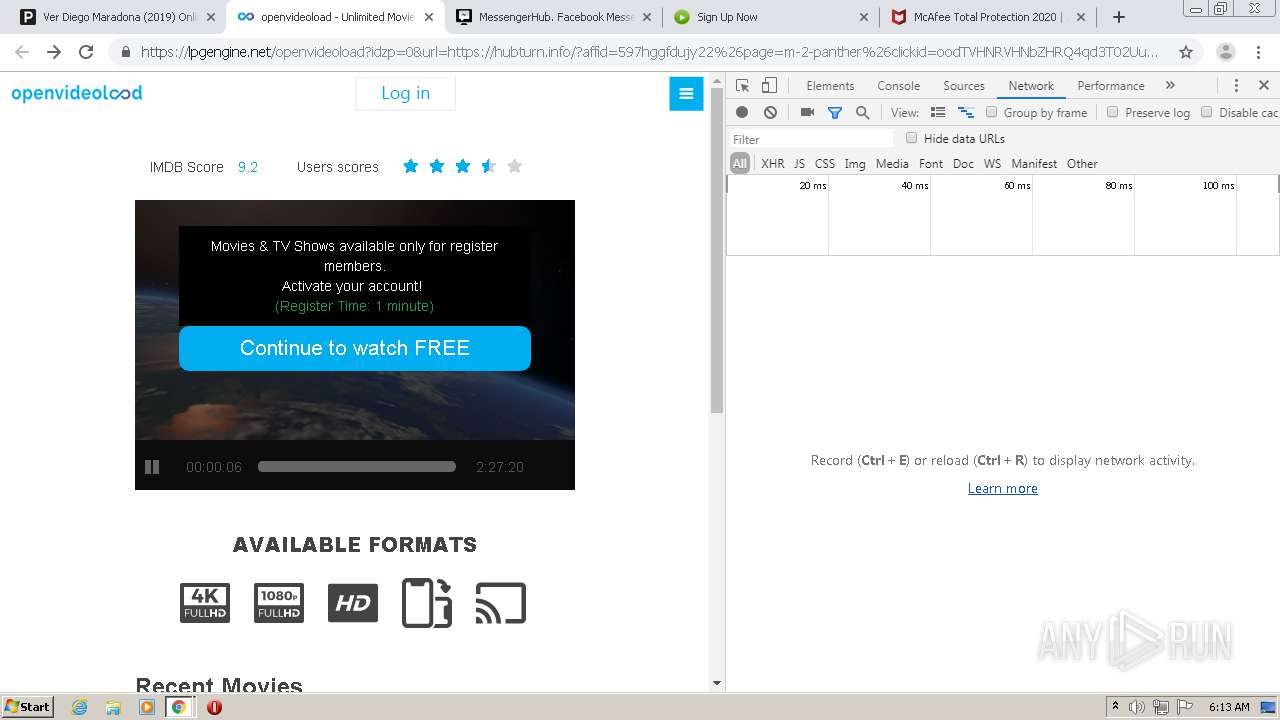The width and height of the screenshot is (1280, 720).
Task: Open the blue hamburger menu on the page
Action: coord(686,94)
